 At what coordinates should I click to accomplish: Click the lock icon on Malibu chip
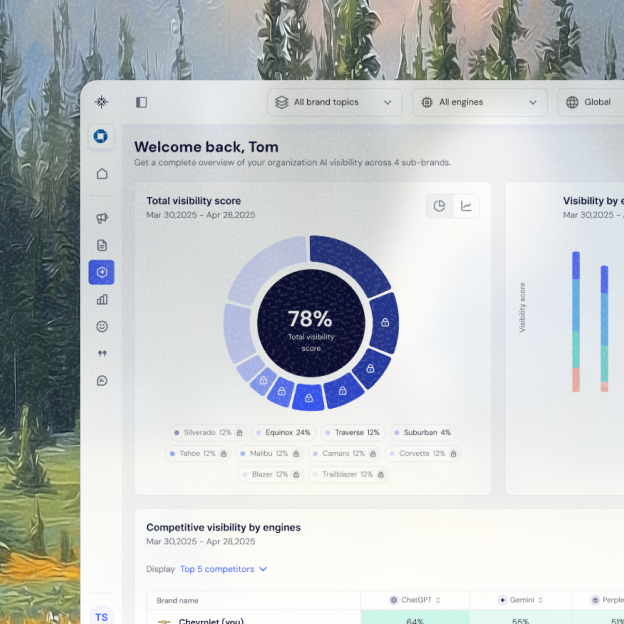tap(296, 454)
